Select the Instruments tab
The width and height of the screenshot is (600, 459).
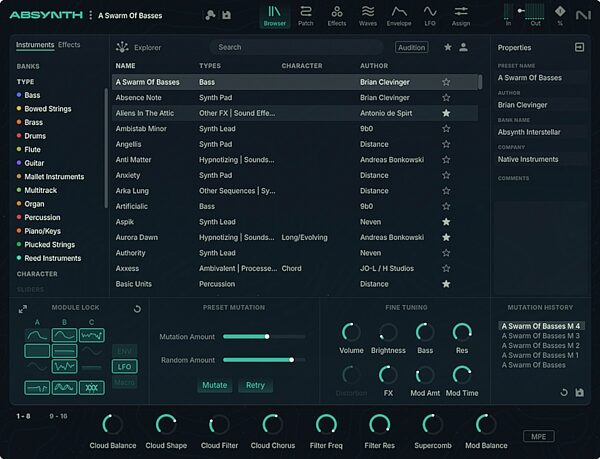pos(35,45)
